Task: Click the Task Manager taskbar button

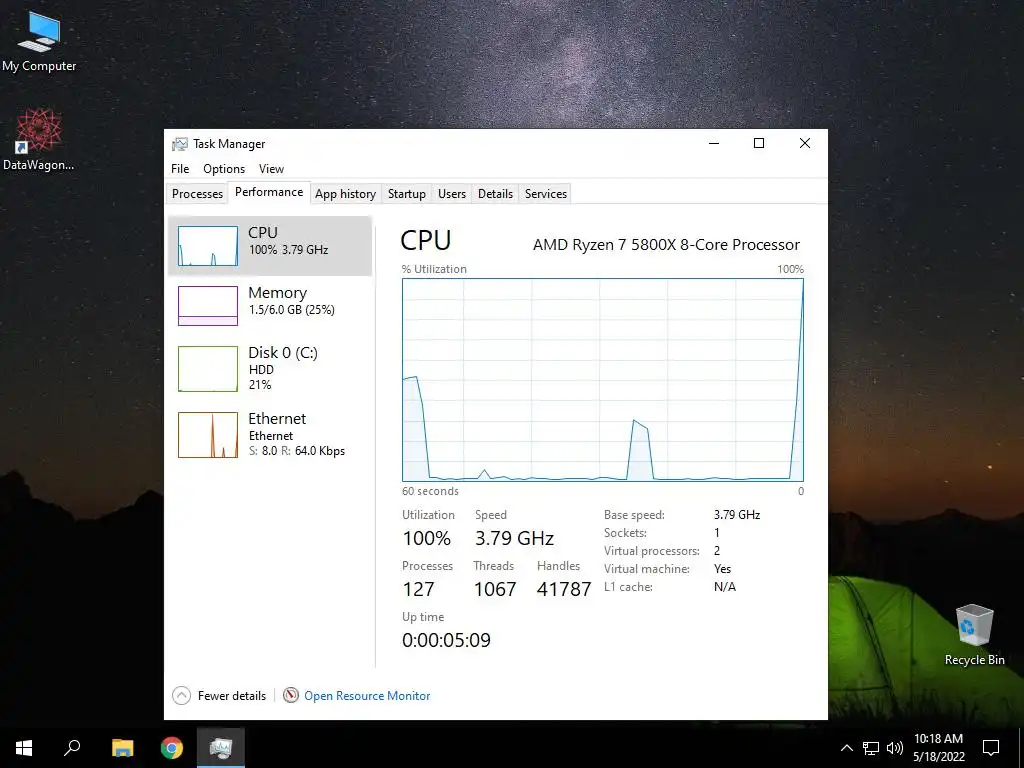Action: (221, 748)
